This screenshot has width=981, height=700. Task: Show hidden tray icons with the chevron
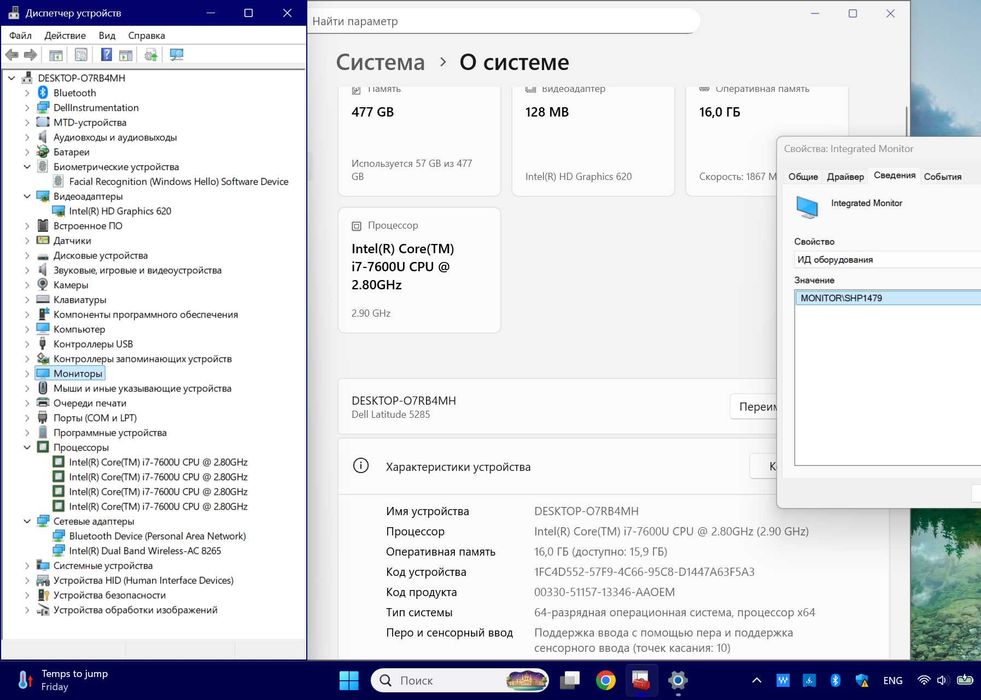pos(756,681)
